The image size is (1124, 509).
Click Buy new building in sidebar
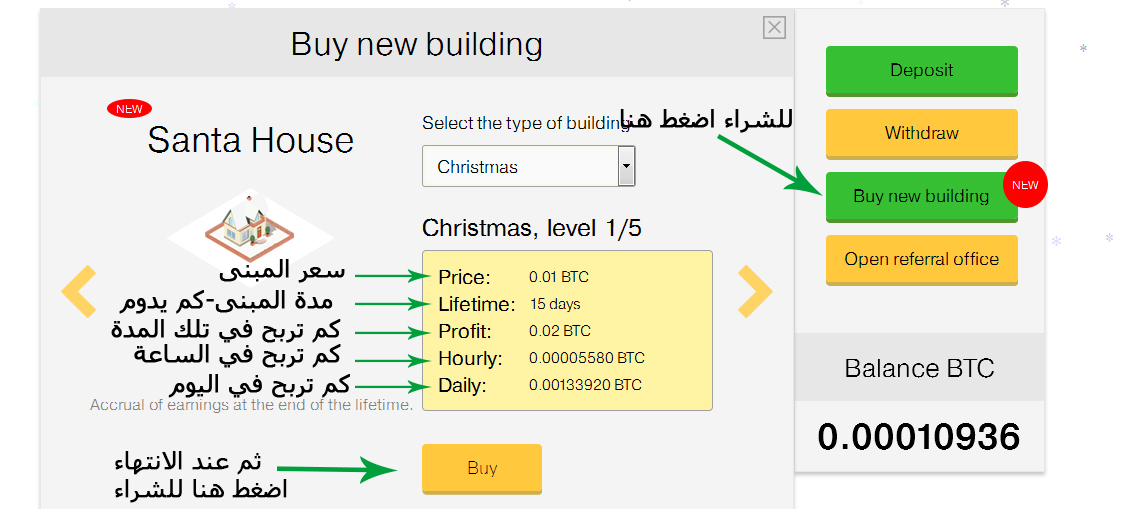[x=922, y=196]
